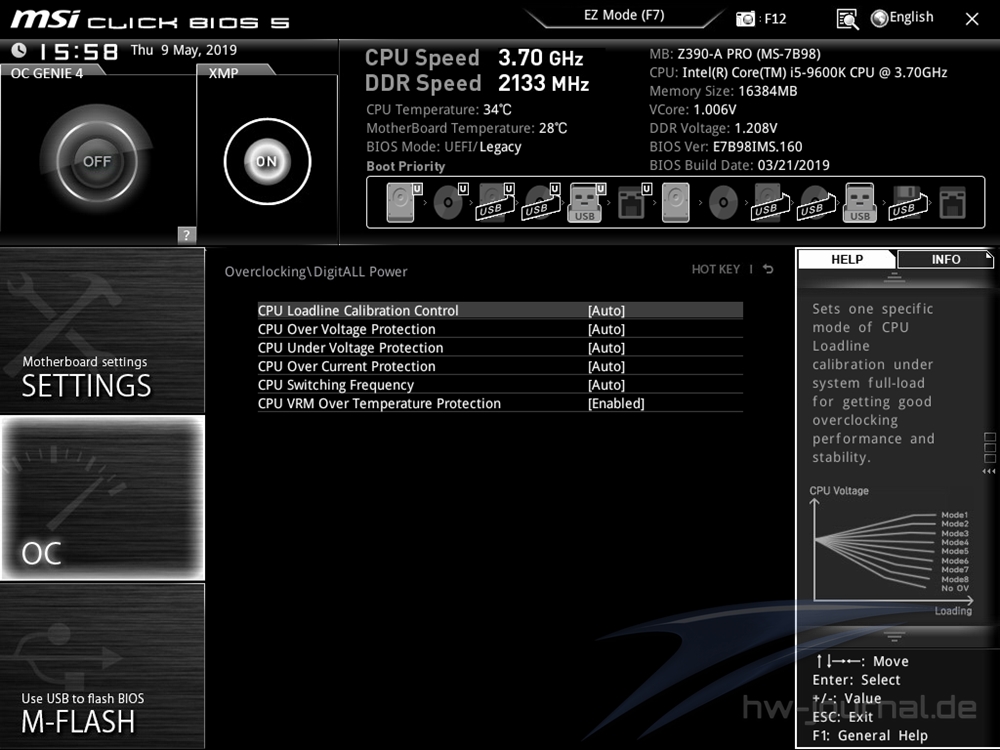Screen dimensions: 1000x750
Task: Click the Overclocking\DigitALL Power breadcrumb
Action: pyautogui.click(x=316, y=271)
